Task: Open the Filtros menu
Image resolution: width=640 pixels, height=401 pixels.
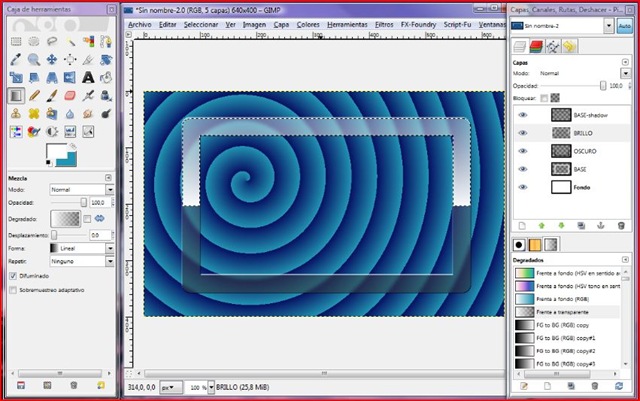Action: click(384, 25)
